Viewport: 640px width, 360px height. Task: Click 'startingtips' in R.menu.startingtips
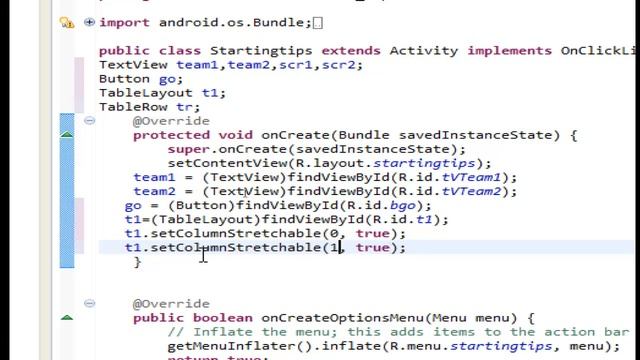[x=501, y=347]
